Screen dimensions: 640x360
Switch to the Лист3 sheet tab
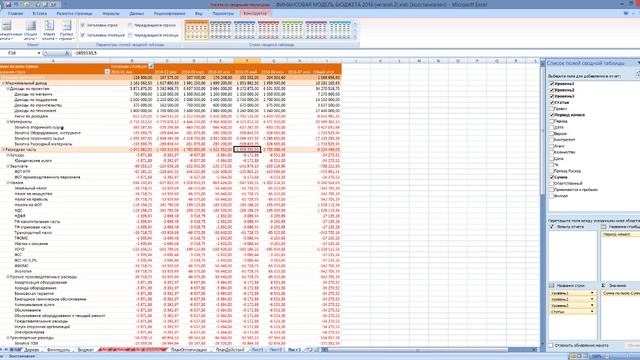tap(294, 350)
